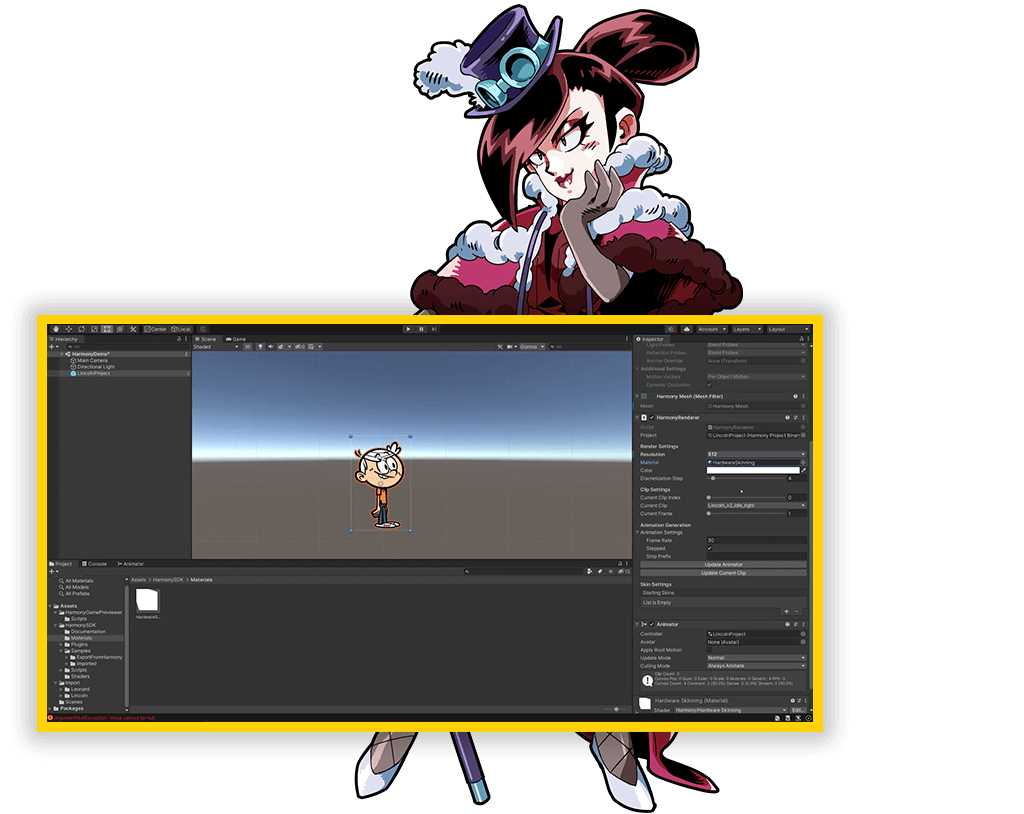
Task: Click the Color swatch field
Action: tap(753, 470)
